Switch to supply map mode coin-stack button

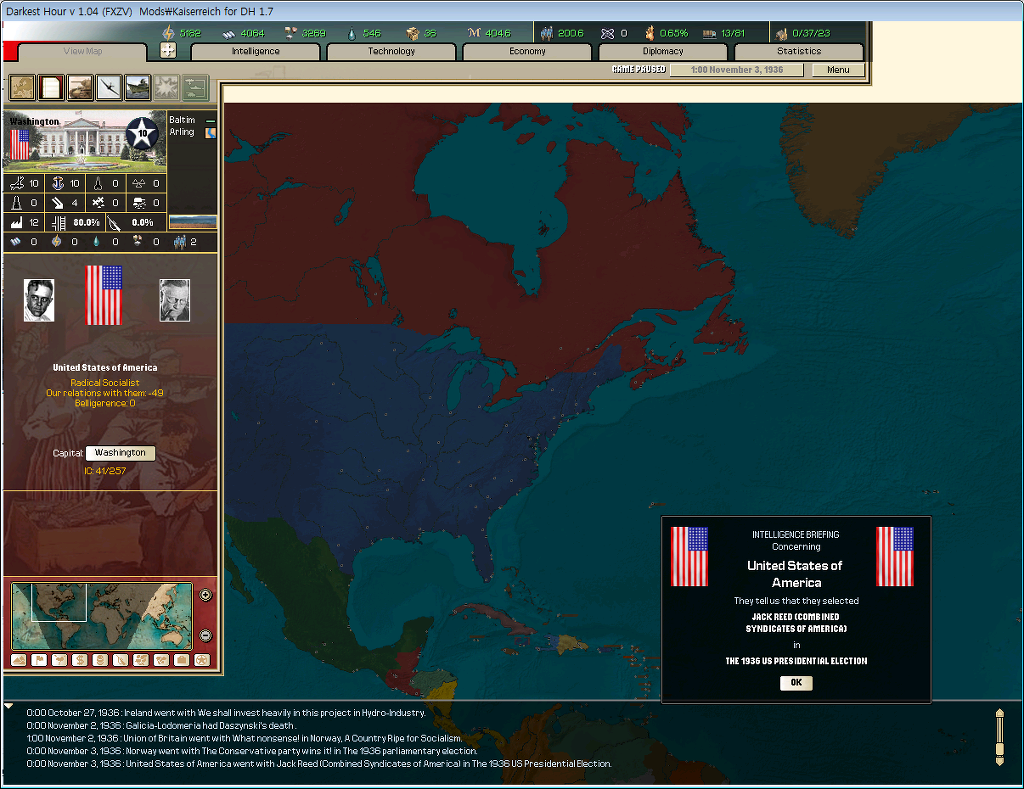pos(100,660)
